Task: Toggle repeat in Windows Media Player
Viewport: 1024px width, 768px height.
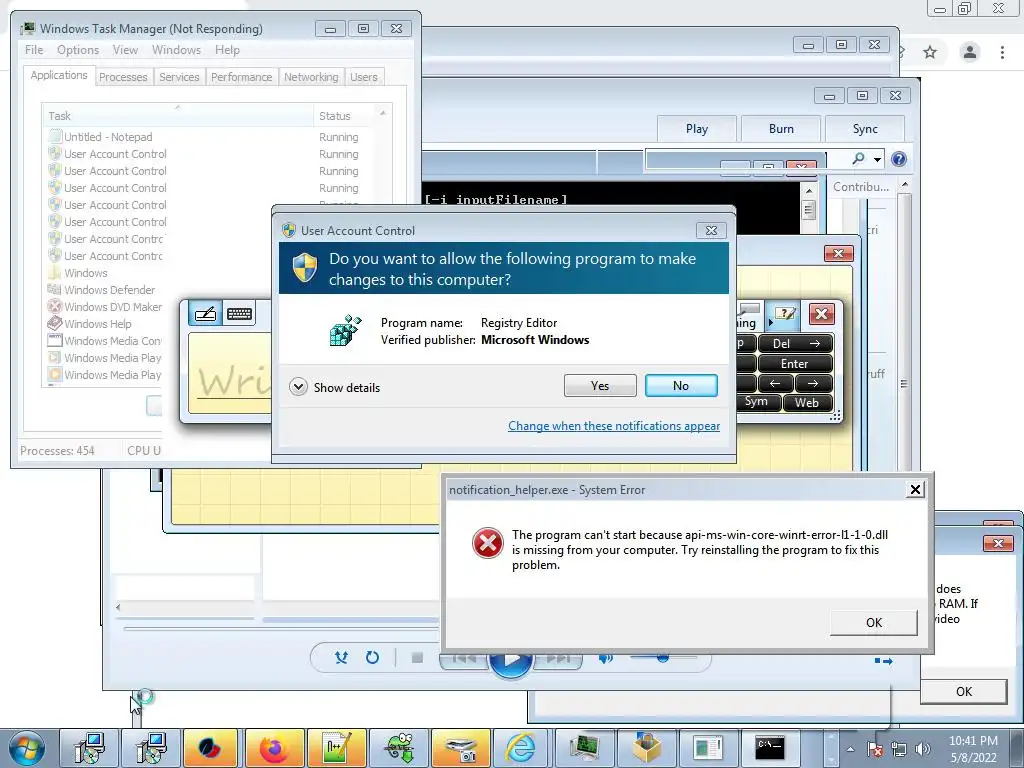Action: click(x=372, y=658)
